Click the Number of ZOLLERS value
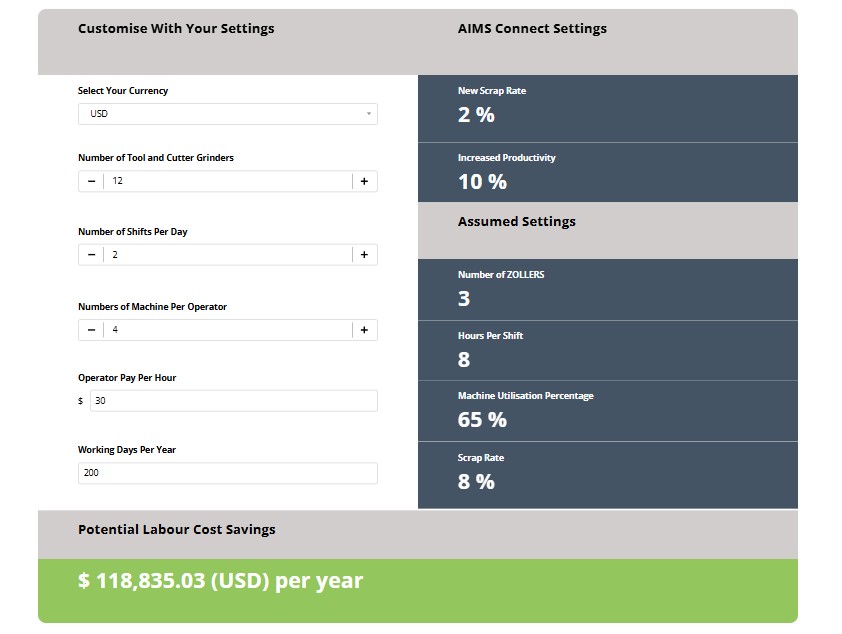 pyautogui.click(x=464, y=298)
